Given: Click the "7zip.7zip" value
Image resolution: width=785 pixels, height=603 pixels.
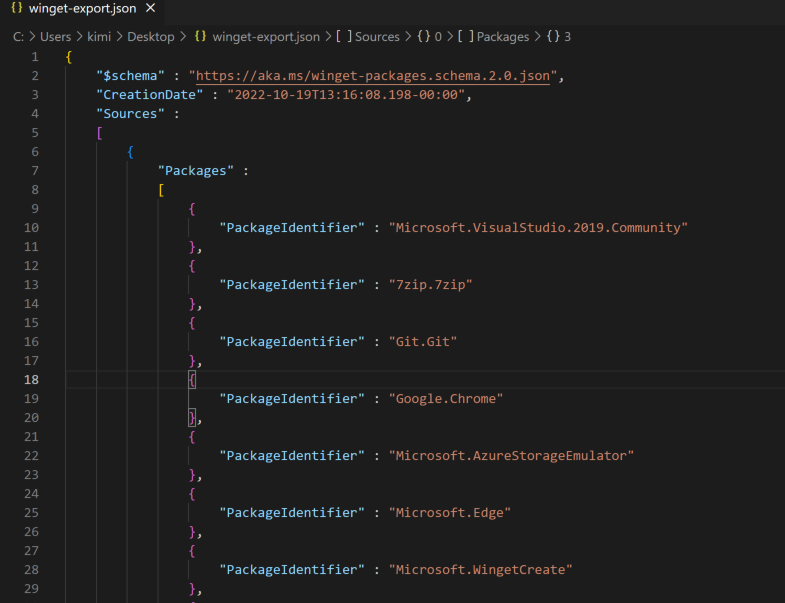Looking at the screenshot, I should click(431, 285).
